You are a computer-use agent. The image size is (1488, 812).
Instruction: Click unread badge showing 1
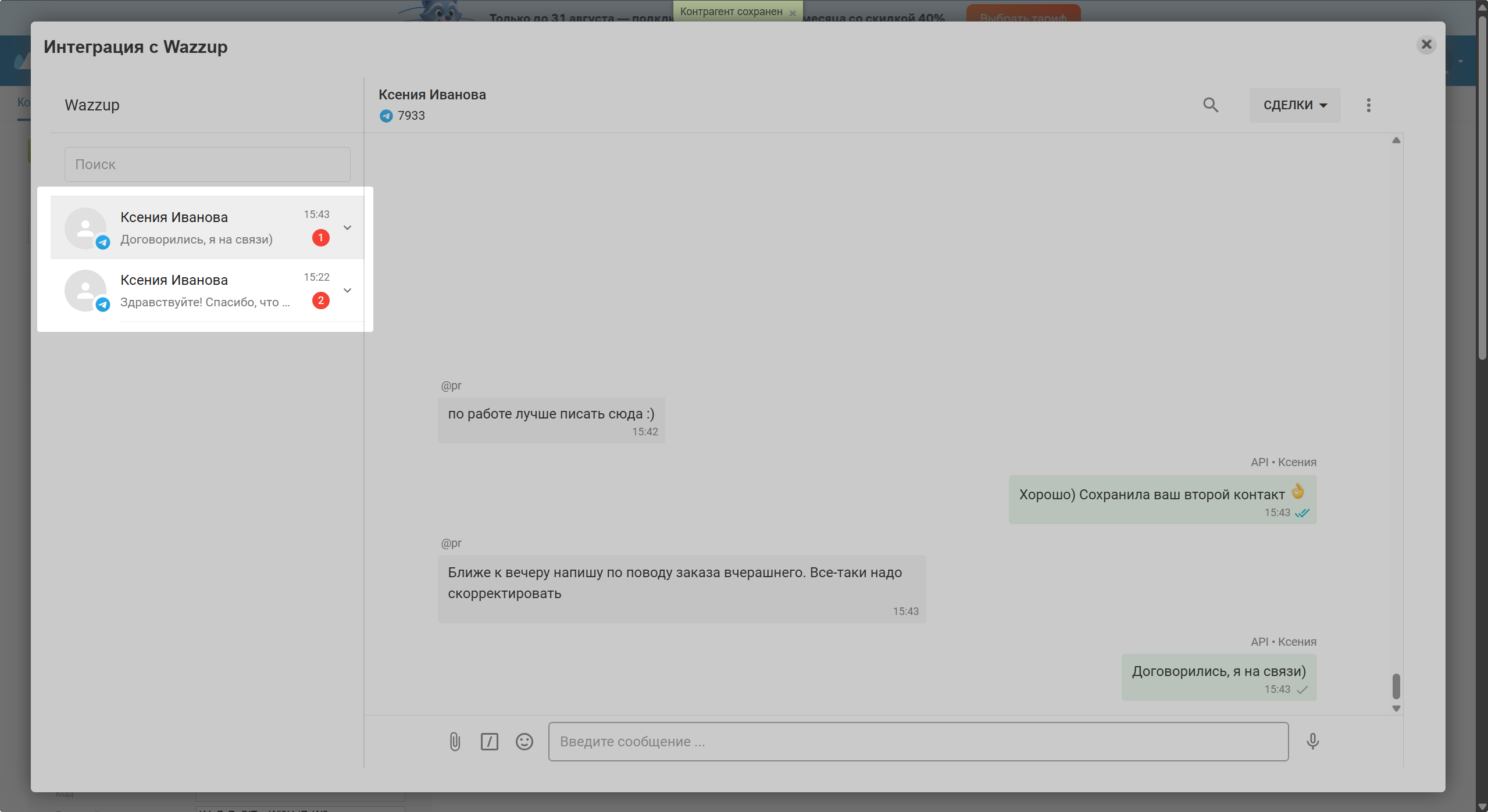(320, 238)
